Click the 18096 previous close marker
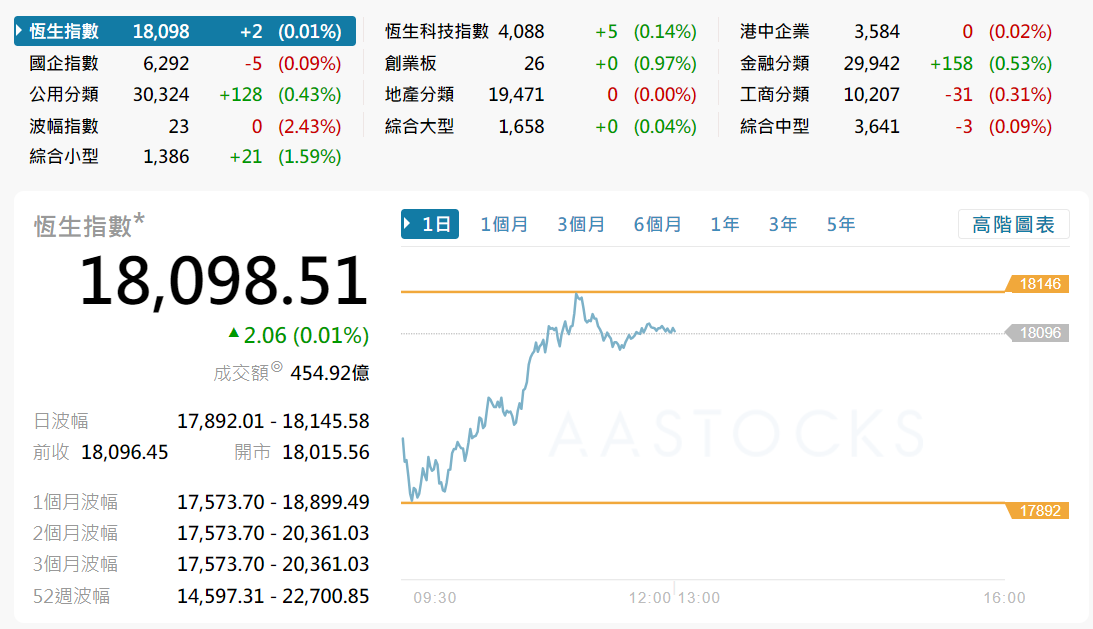This screenshot has height=629, width=1093. [1038, 333]
